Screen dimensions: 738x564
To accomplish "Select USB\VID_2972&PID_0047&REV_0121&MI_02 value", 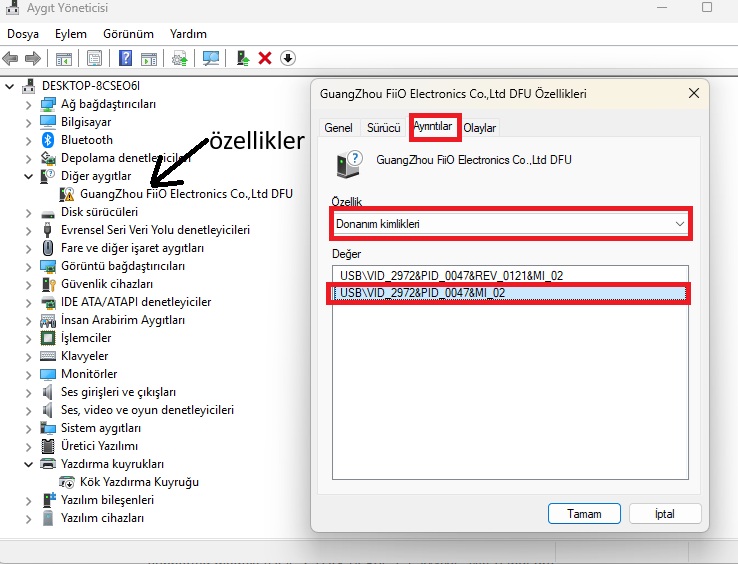I will coord(451,275).
